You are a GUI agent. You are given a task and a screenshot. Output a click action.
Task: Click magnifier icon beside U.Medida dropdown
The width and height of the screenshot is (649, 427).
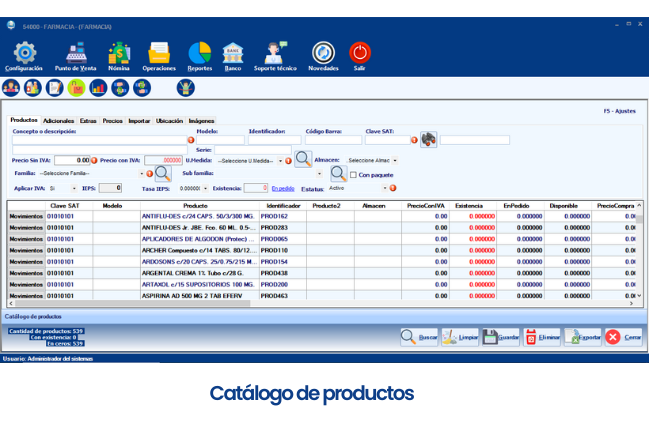point(303,159)
